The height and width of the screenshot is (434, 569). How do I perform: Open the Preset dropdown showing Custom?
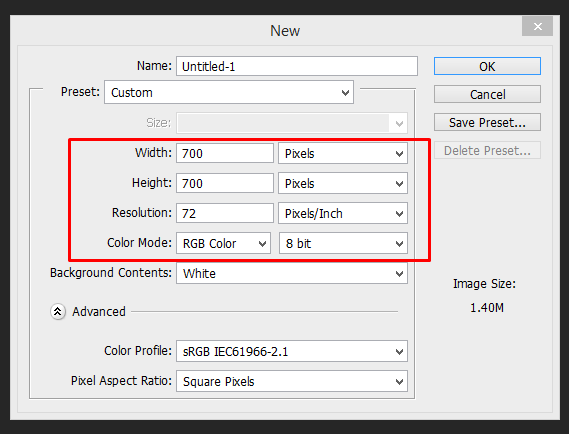(x=229, y=93)
